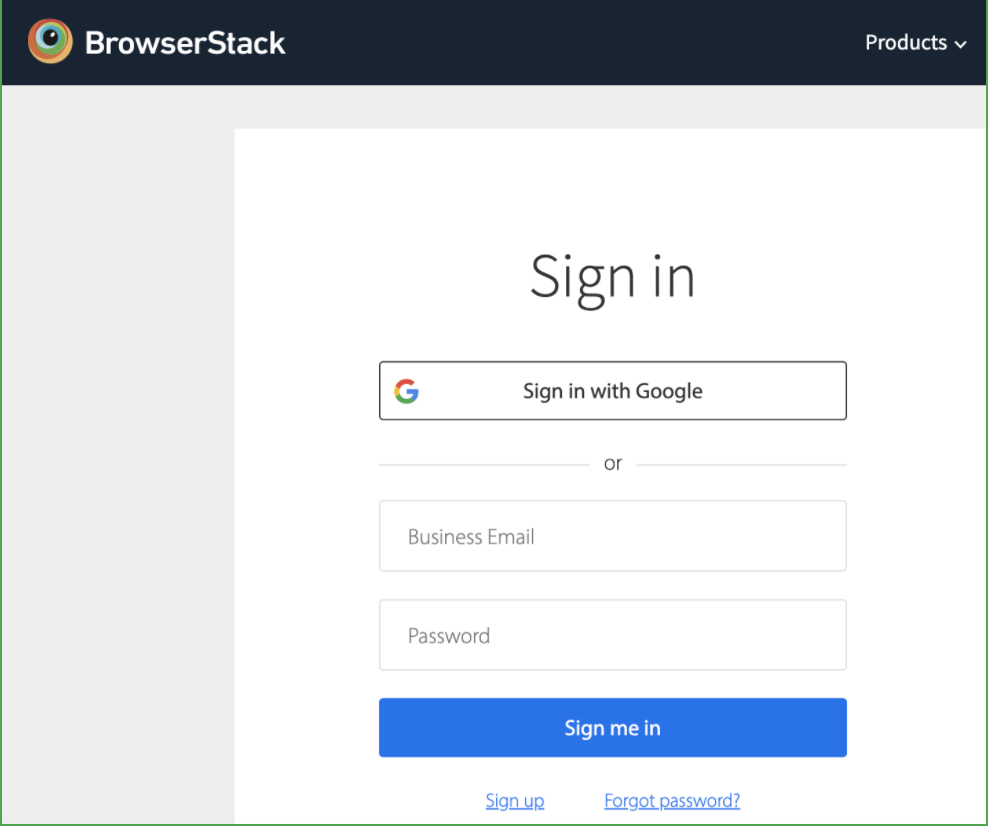Select the BrowserStack wordmark in the header
Screen dimensions: 988x826
point(185,42)
